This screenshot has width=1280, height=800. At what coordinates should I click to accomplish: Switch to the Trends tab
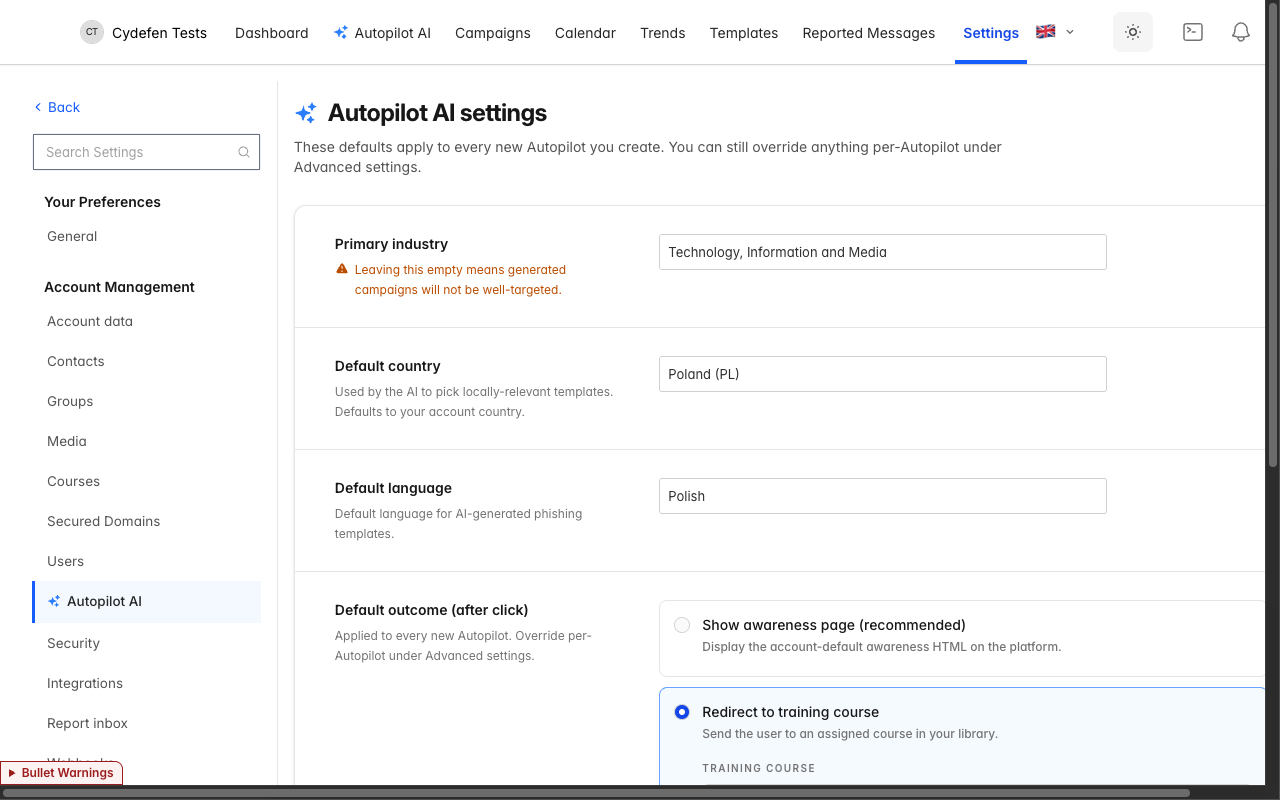click(662, 33)
